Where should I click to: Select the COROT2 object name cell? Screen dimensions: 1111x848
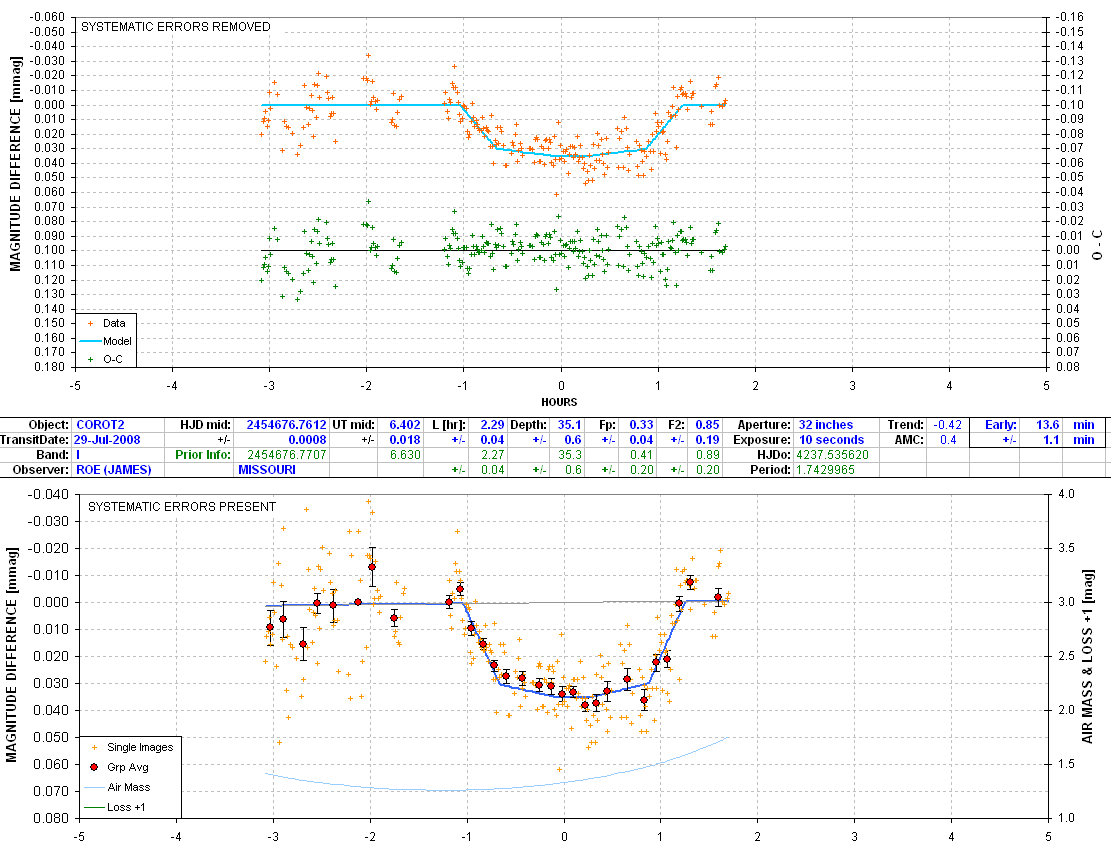(100, 425)
